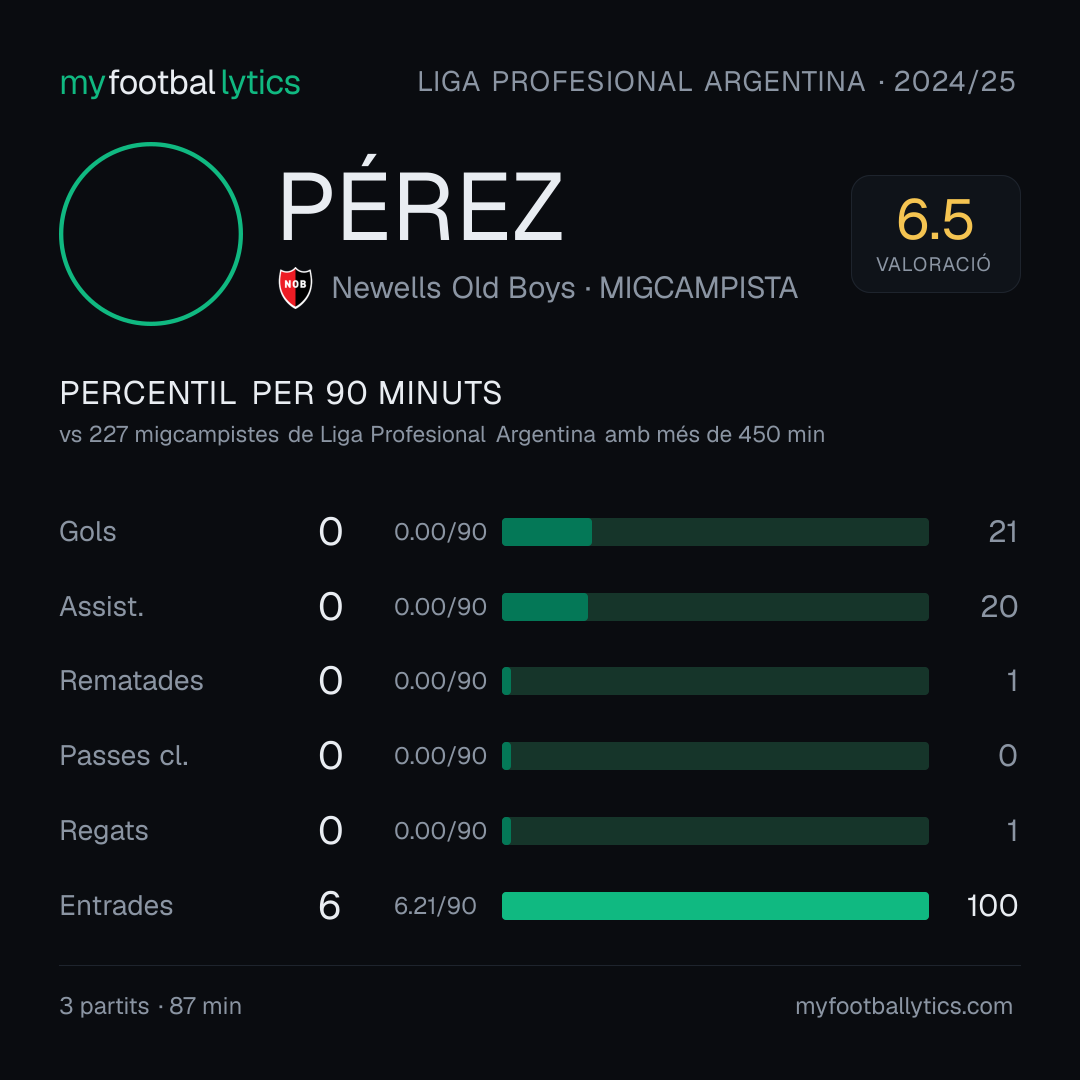Click the Assist. percentile bar
1080x1080 pixels.
click(x=715, y=607)
